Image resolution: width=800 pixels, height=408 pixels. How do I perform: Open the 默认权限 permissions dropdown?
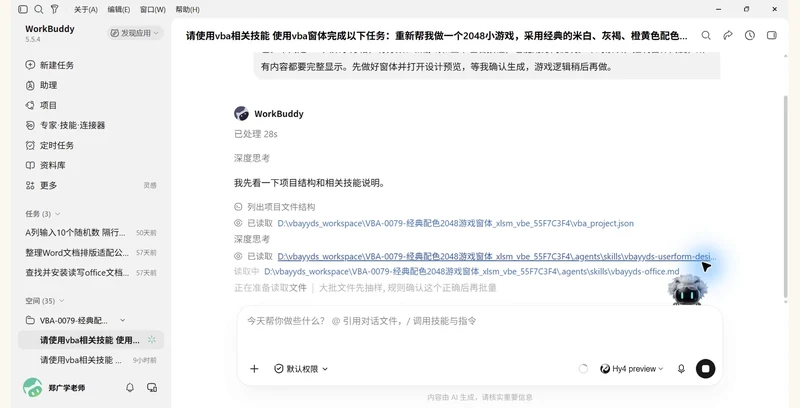click(x=301, y=369)
